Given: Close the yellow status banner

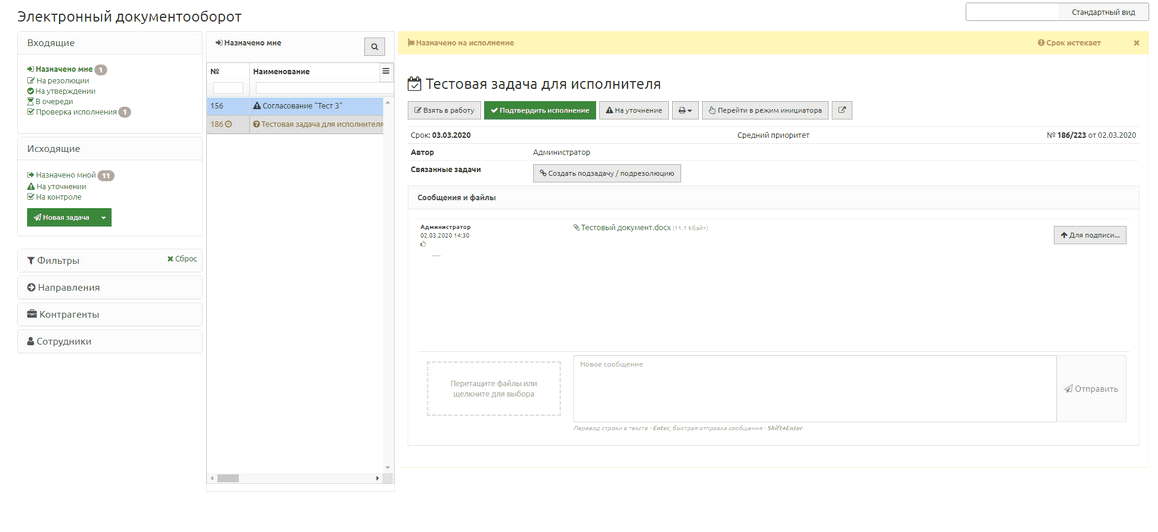Looking at the screenshot, I should tap(1137, 43).
